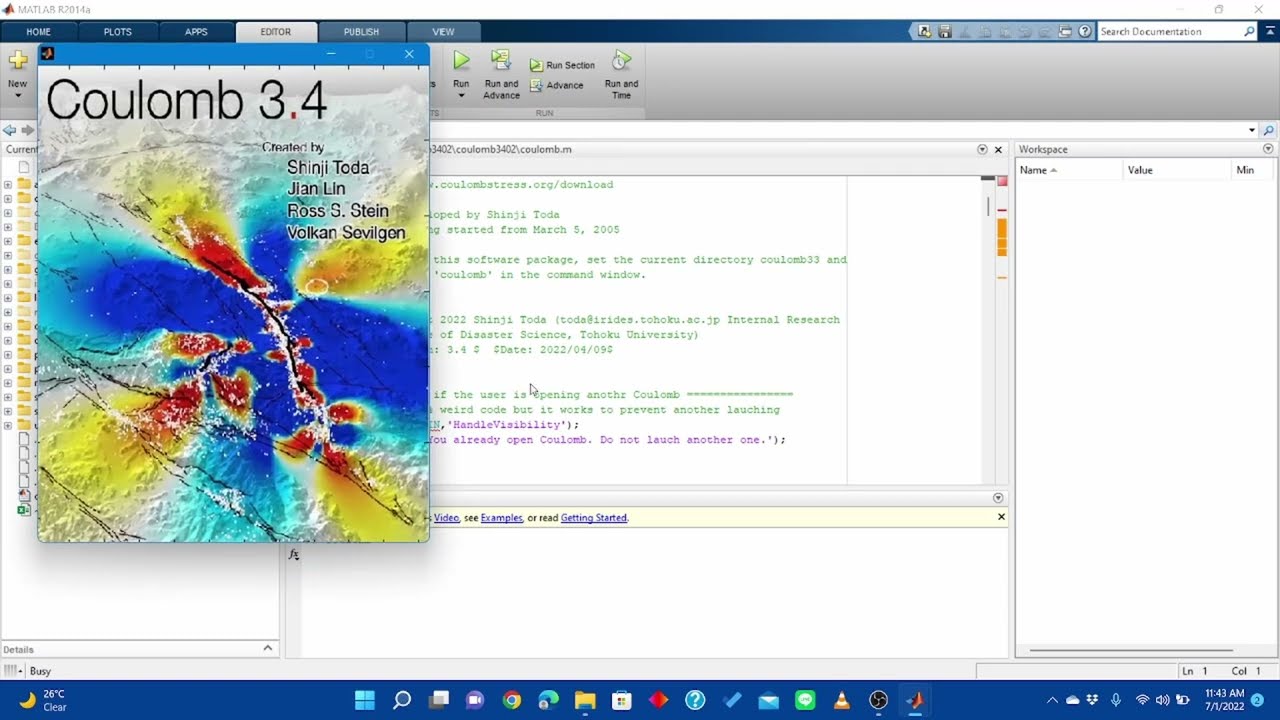Open the OBS Studio taskbar icon
Screen dimensions: 1280x720
(x=878, y=700)
